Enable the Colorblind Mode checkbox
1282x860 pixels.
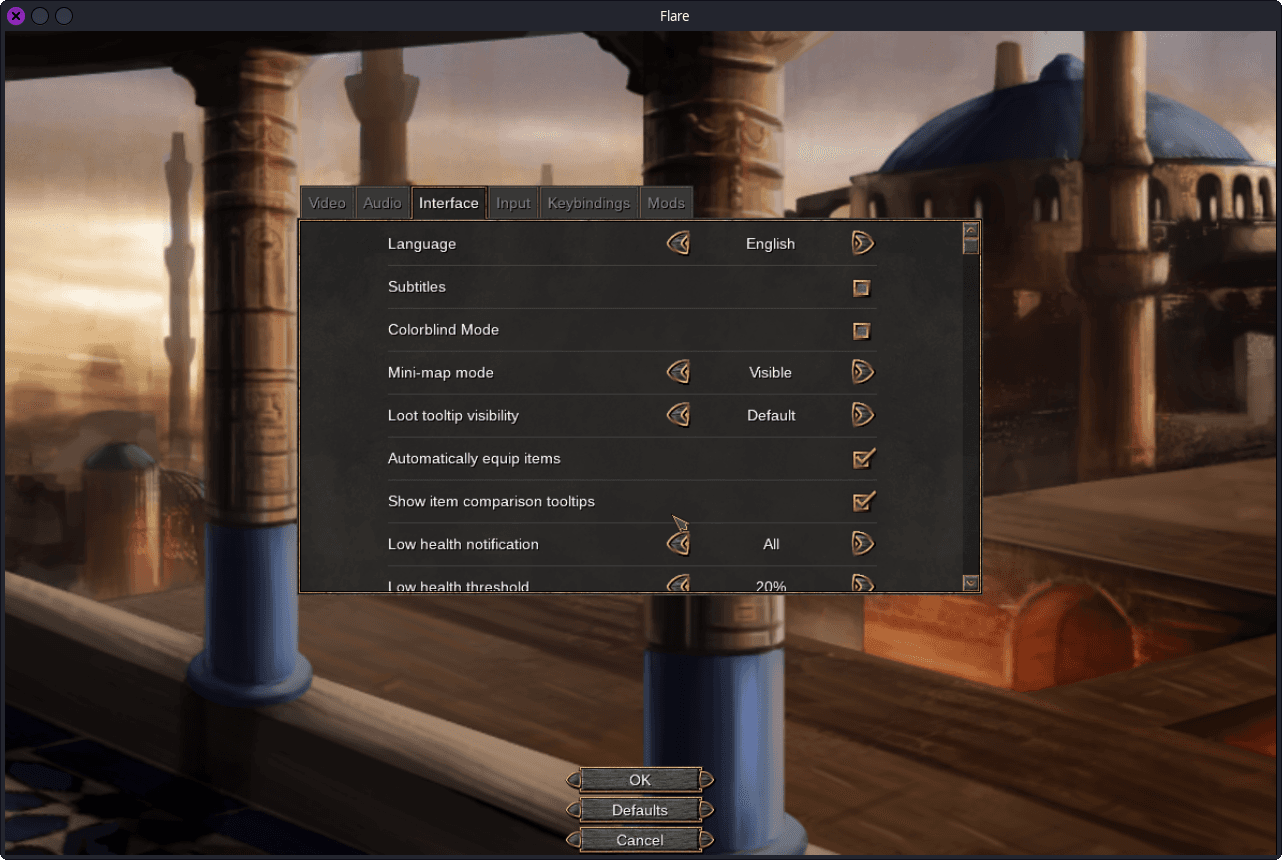click(862, 331)
